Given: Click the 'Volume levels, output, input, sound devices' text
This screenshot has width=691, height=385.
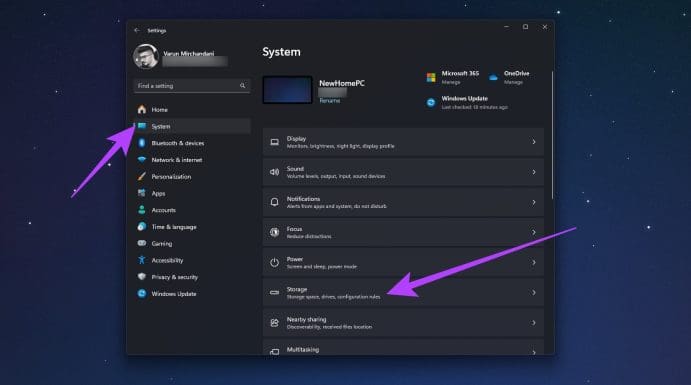Looking at the screenshot, I should (336, 176).
